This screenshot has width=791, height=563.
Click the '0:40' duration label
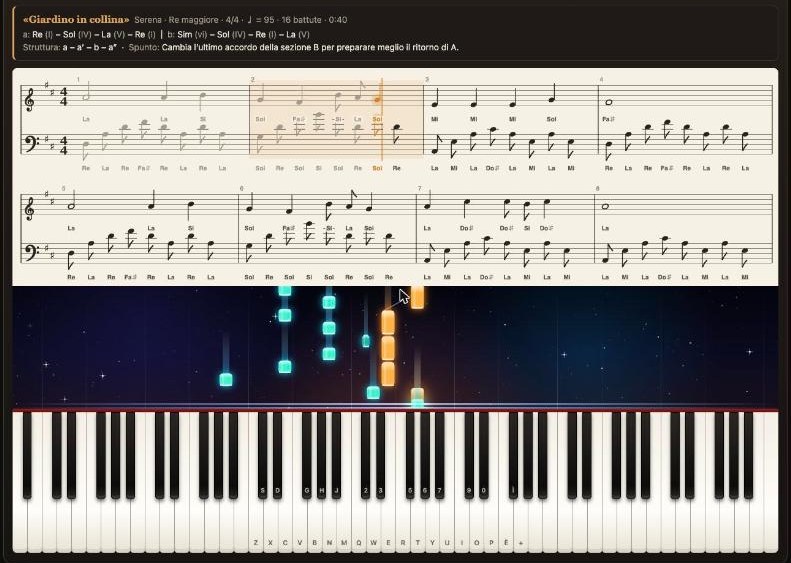tap(337, 20)
